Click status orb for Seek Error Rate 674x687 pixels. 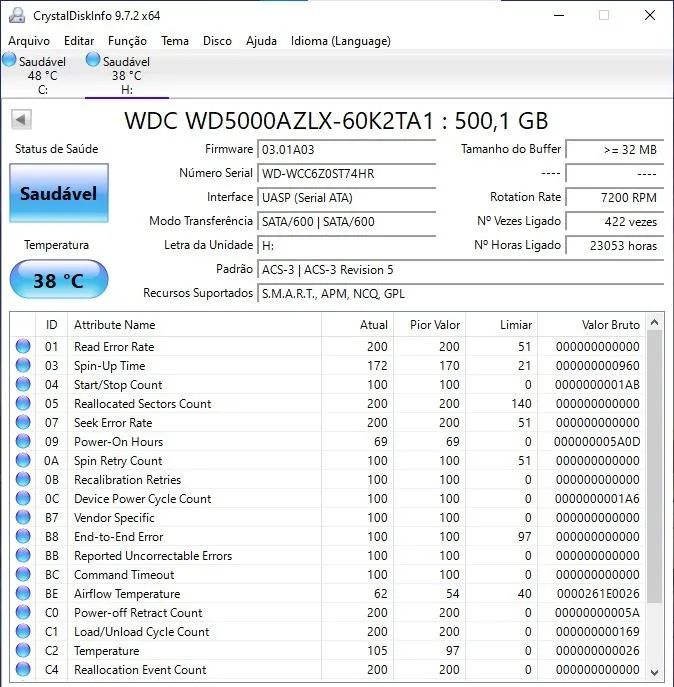(x=23, y=422)
